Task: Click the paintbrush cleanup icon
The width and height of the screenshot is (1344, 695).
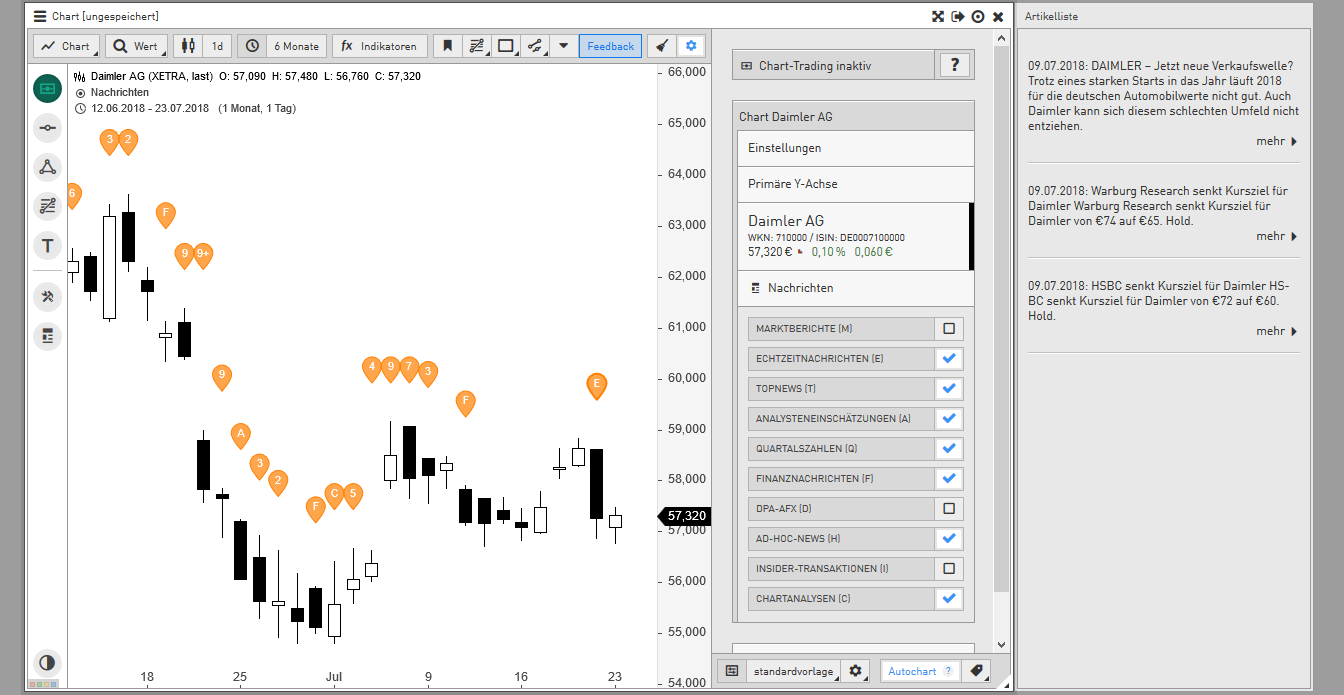Action: pyautogui.click(x=661, y=46)
